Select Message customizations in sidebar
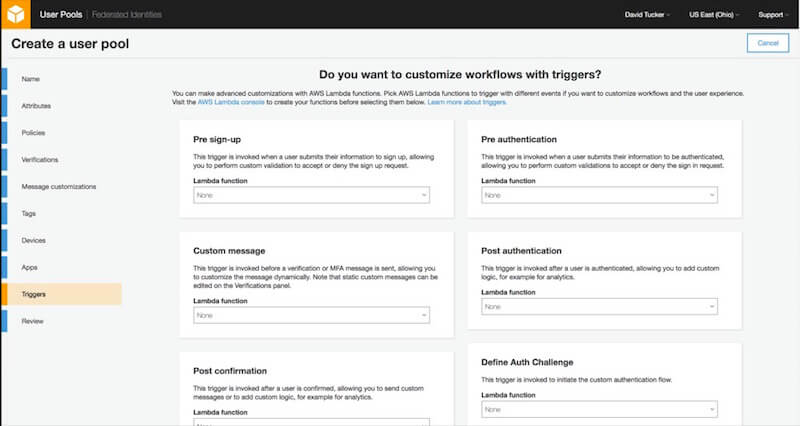 pyautogui.click(x=59, y=186)
